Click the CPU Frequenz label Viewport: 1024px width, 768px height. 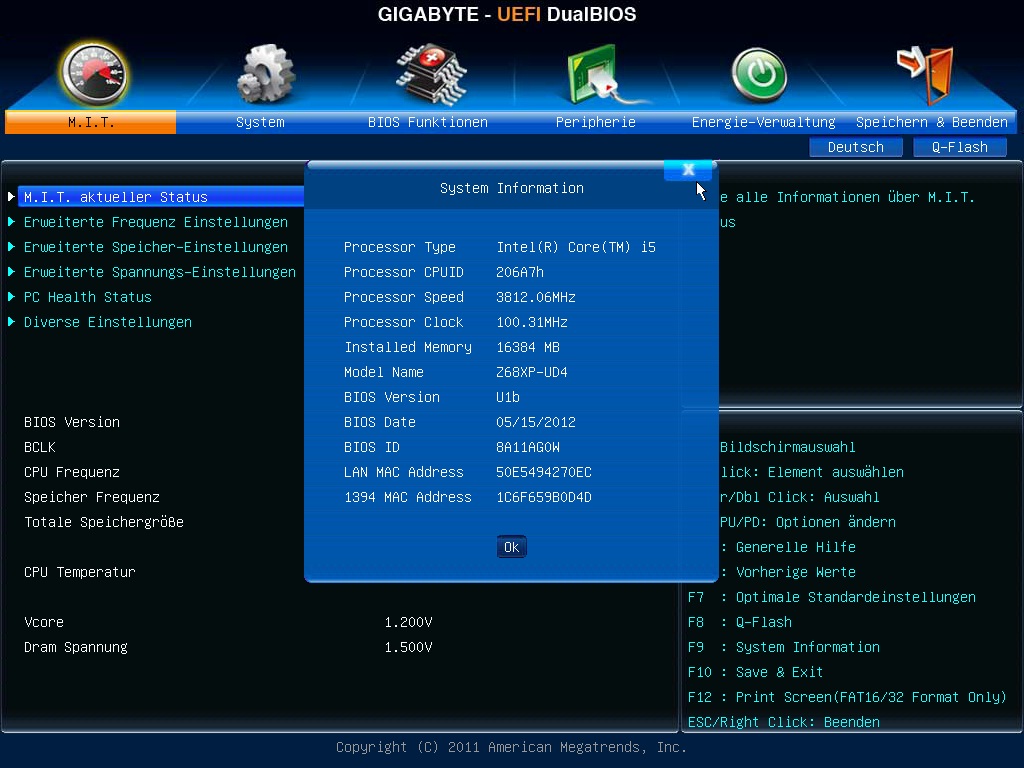(x=72, y=472)
